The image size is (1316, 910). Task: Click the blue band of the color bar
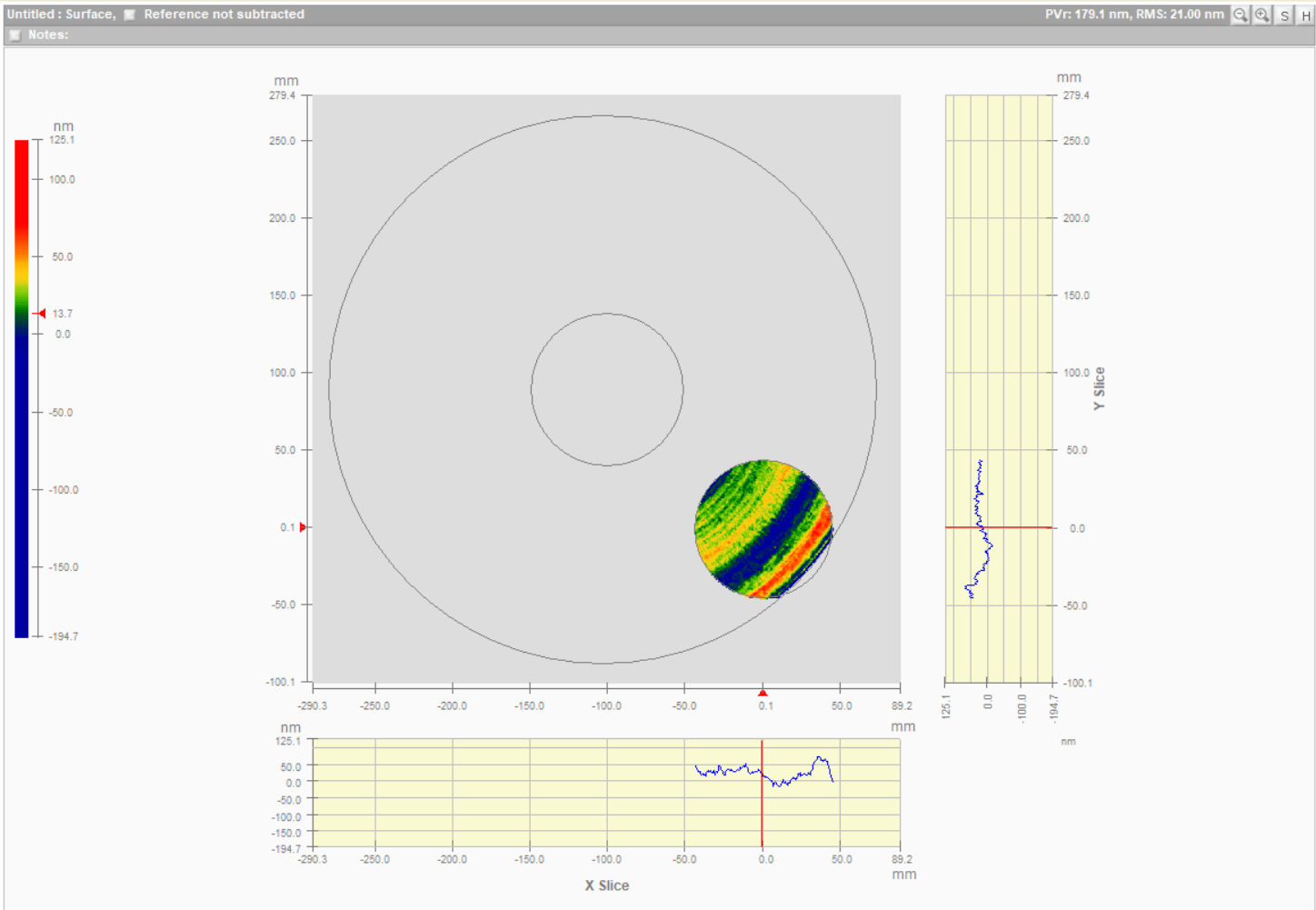[22, 482]
